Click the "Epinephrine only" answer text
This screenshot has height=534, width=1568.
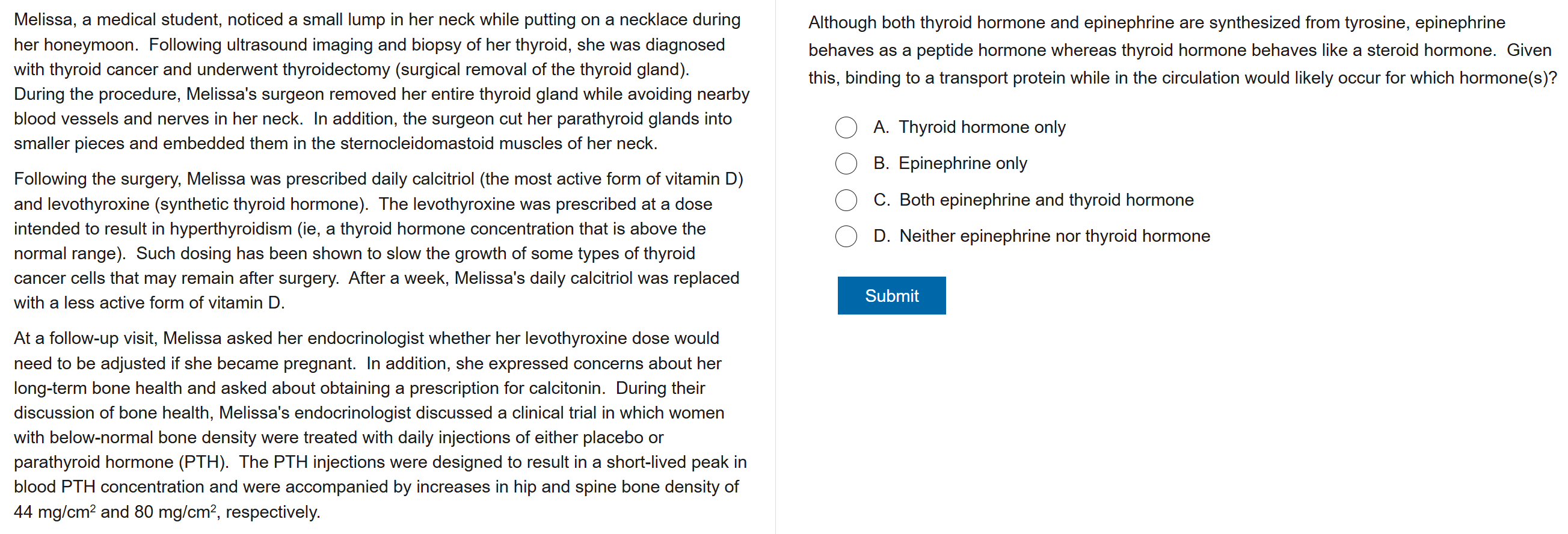pyautogui.click(x=962, y=163)
